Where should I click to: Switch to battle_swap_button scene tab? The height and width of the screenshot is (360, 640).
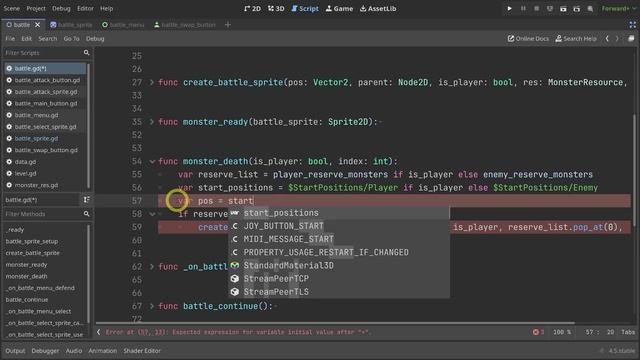coord(184,25)
